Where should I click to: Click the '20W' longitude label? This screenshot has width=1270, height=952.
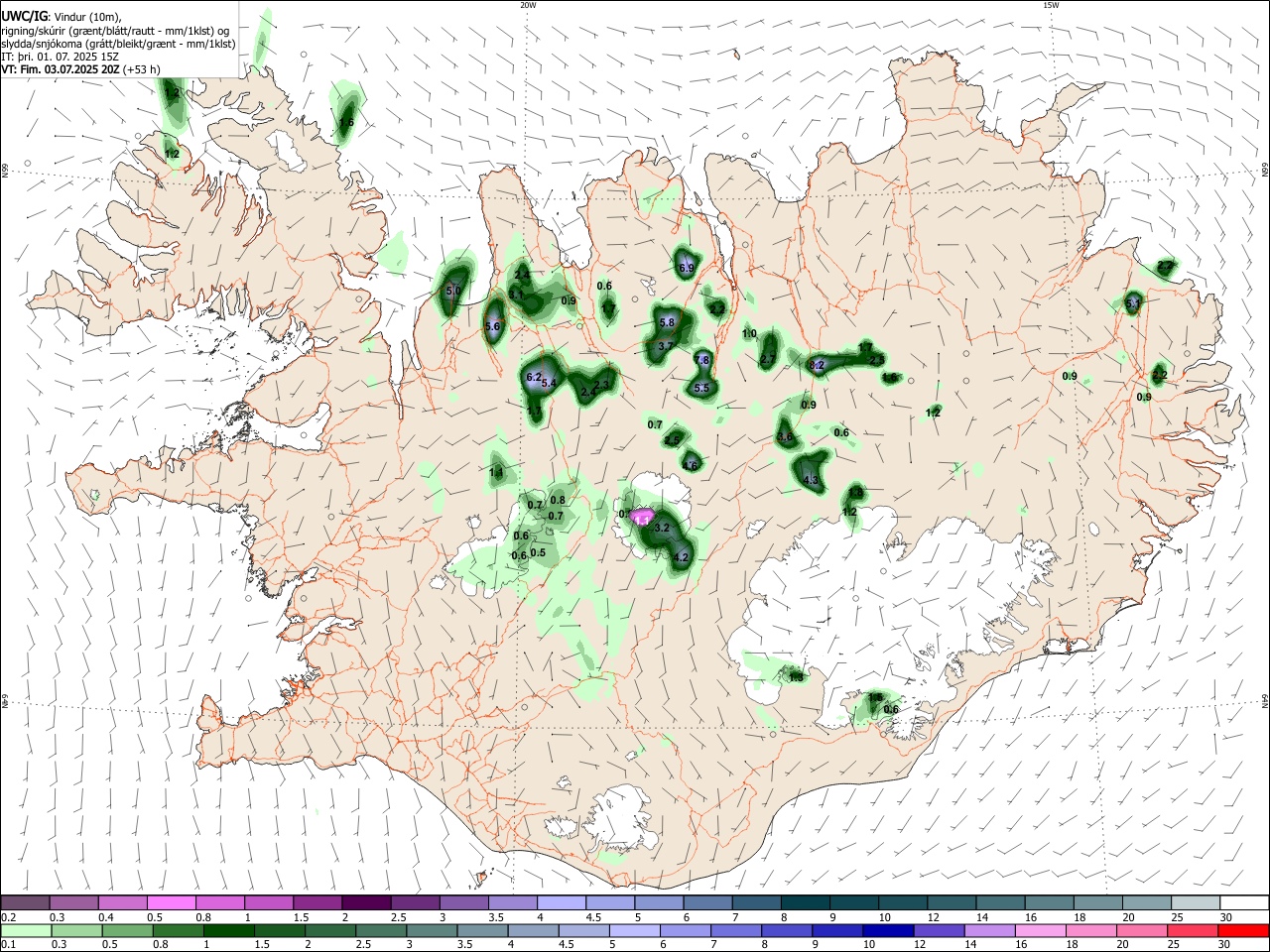(528, 5)
